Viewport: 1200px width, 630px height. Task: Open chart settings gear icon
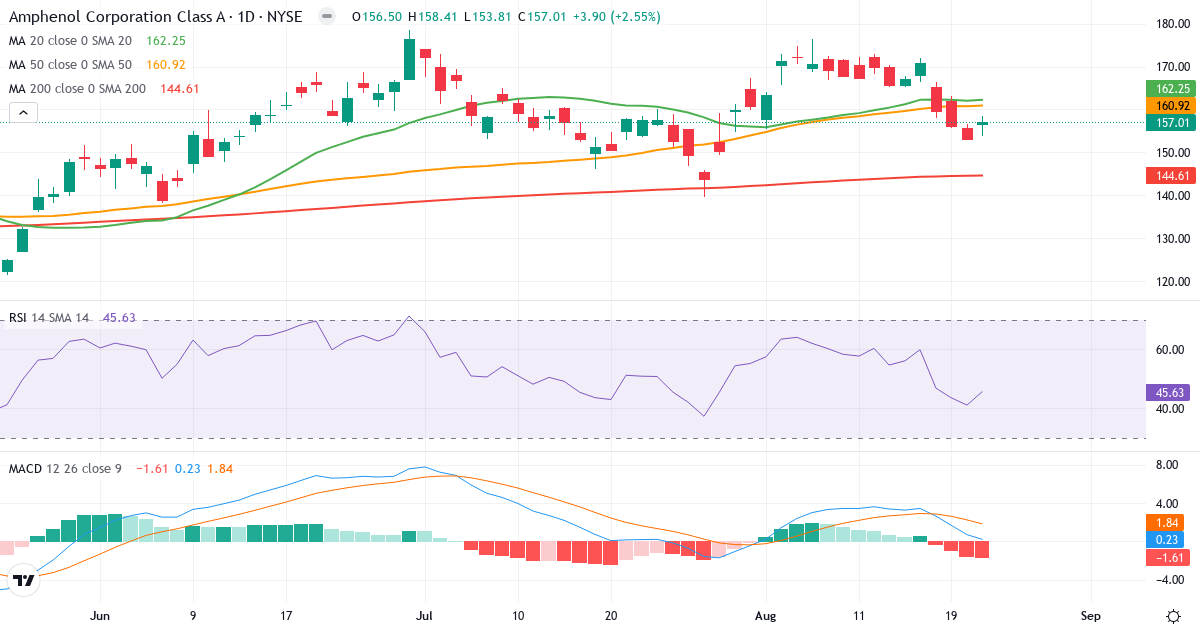tap(1172, 615)
